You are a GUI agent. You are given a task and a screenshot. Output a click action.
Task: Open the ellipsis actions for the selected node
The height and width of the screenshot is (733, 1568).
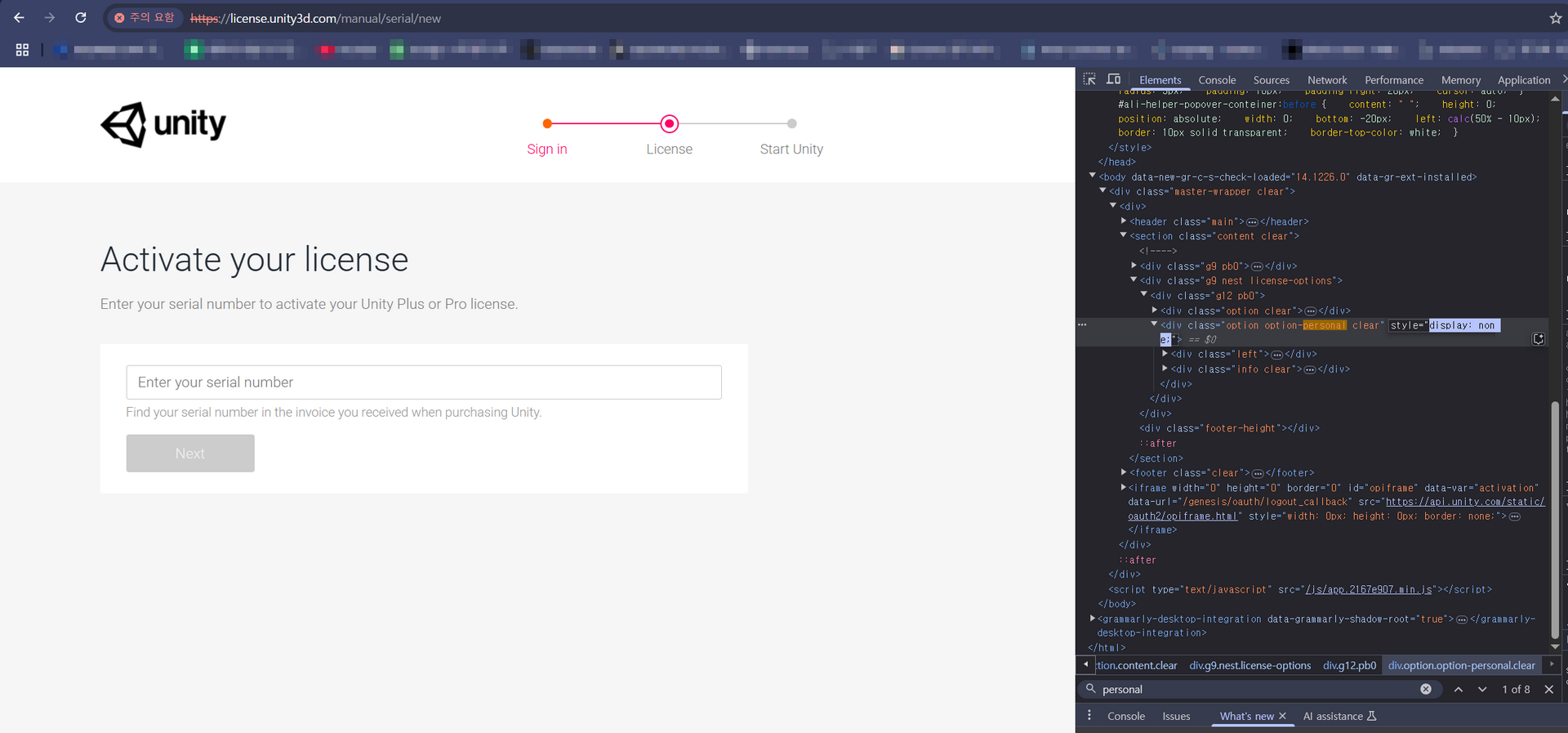[1083, 324]
